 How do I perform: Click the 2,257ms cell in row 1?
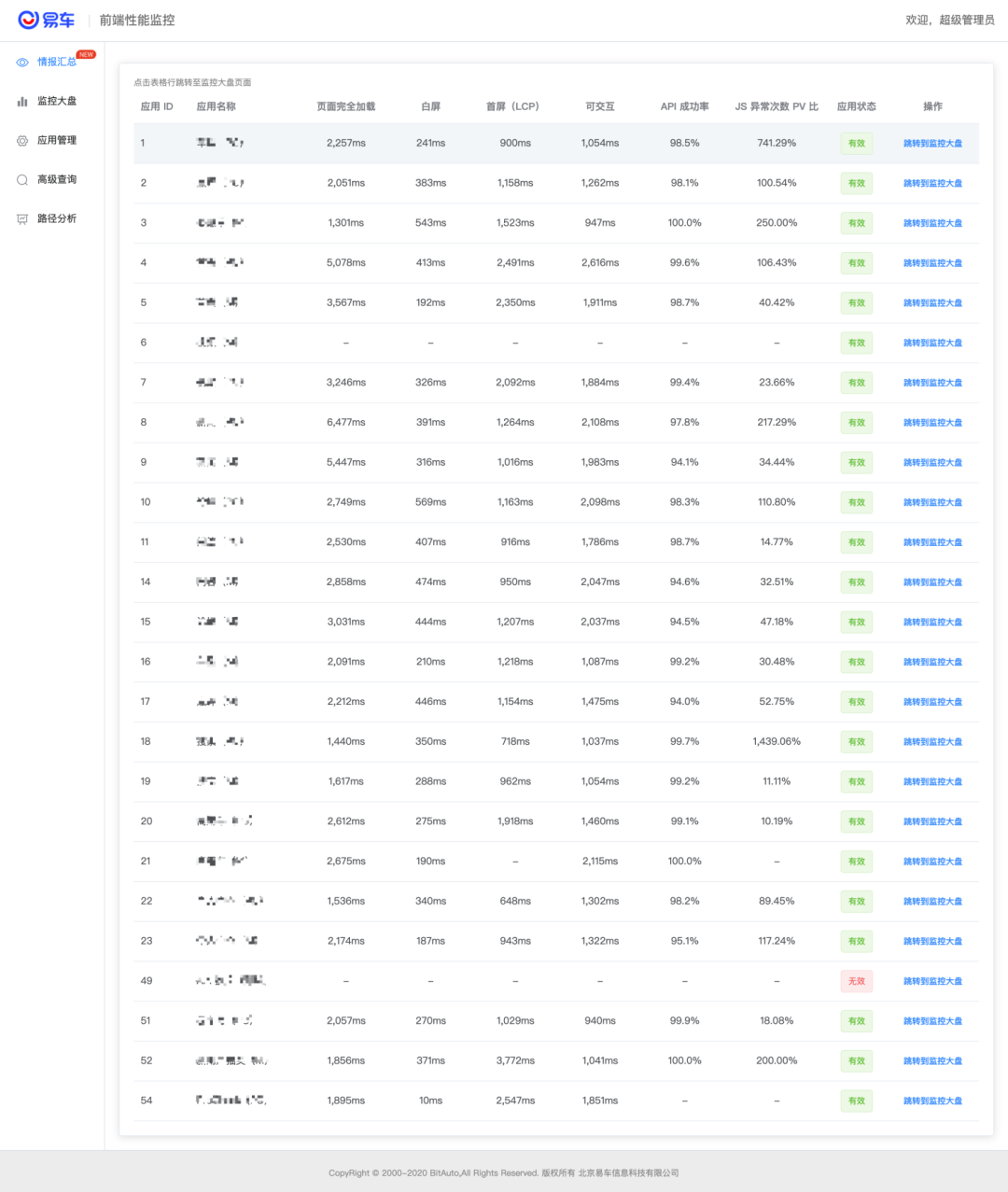pos(346,143)
